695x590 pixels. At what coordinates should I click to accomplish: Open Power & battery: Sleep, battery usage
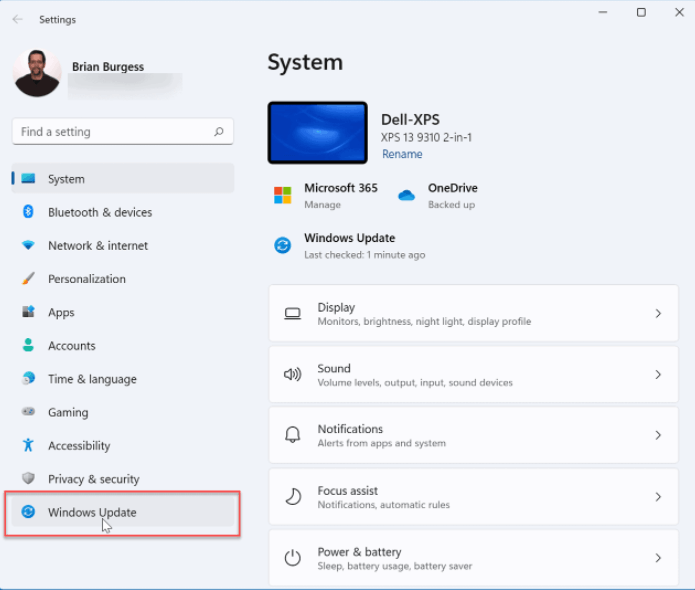473,558
